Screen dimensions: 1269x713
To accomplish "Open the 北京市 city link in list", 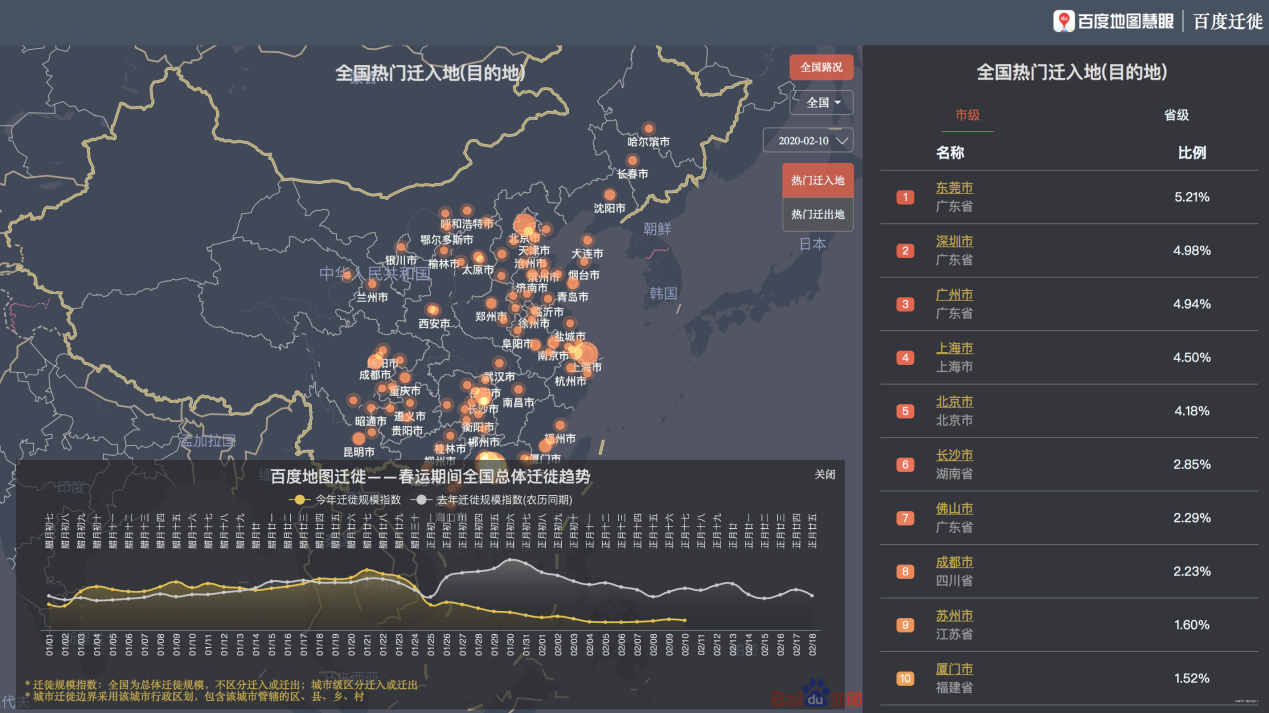I will tap(954, 402).
